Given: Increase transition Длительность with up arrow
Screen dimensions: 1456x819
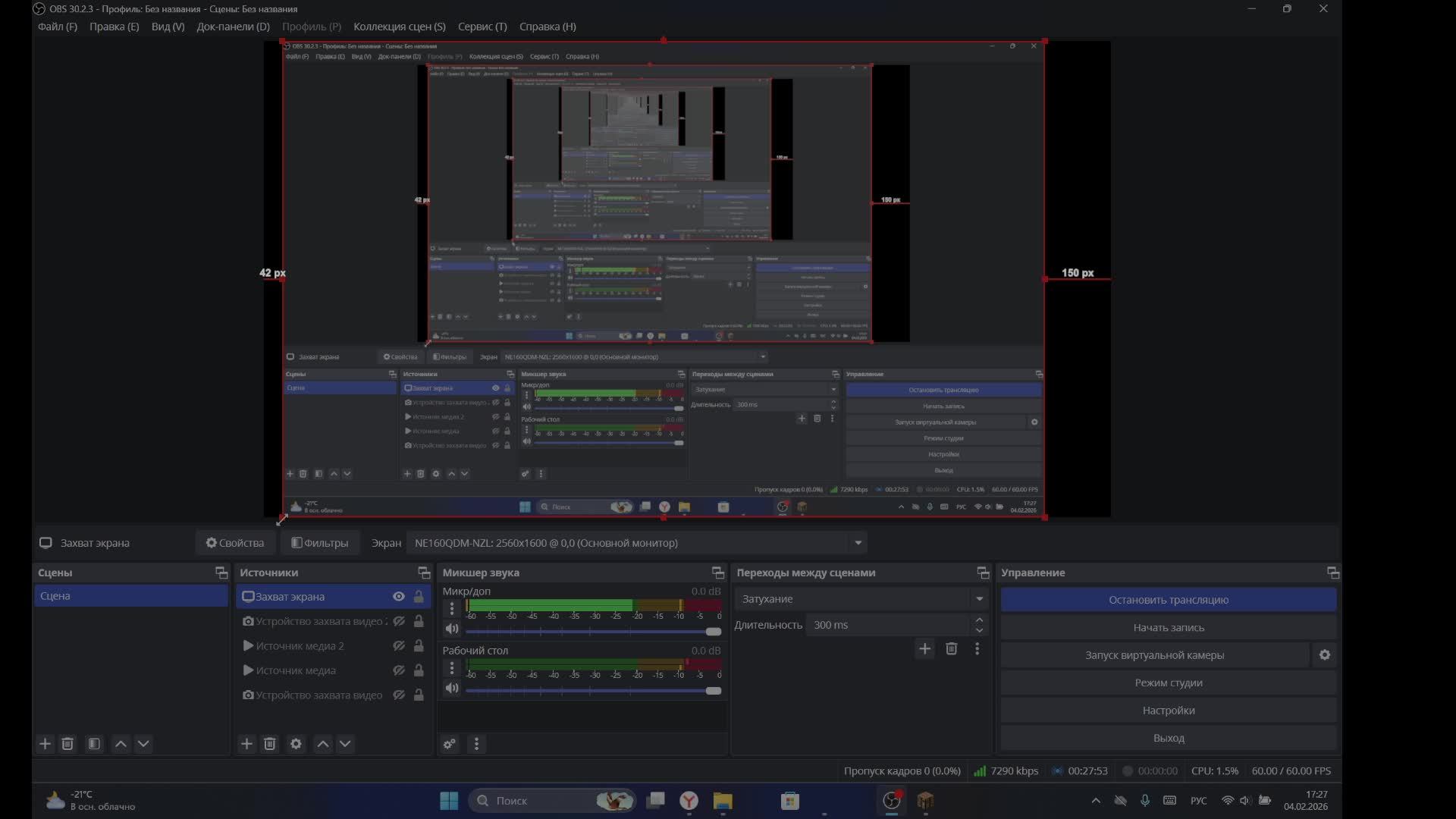Looking at the screenshot, I should (979, 620).
